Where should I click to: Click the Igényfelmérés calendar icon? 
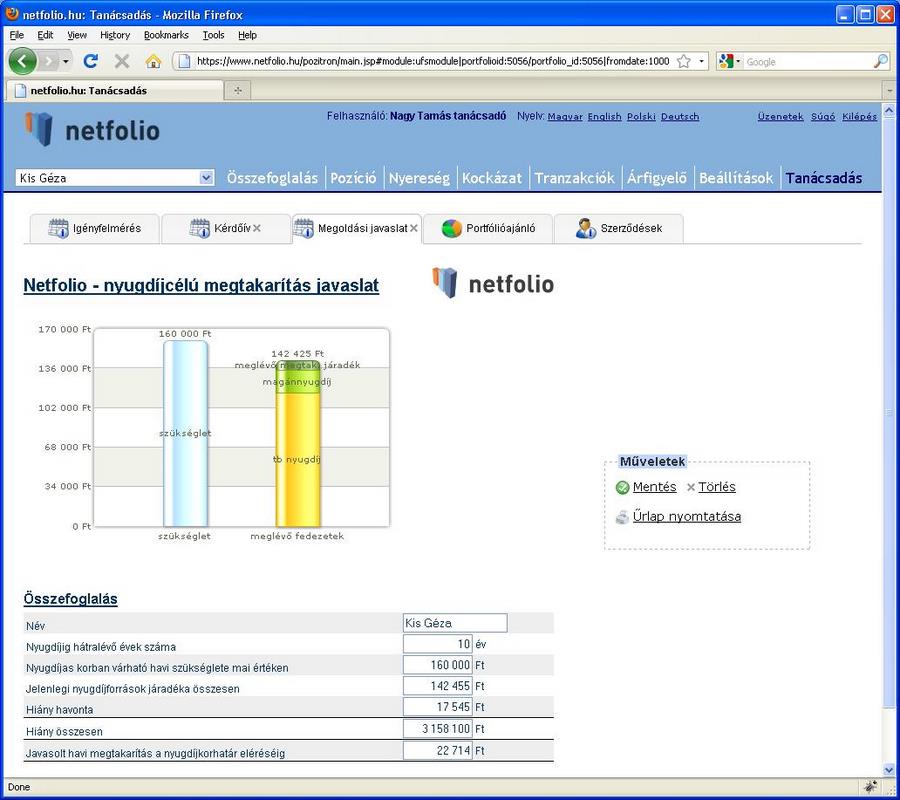click(58, 228)
